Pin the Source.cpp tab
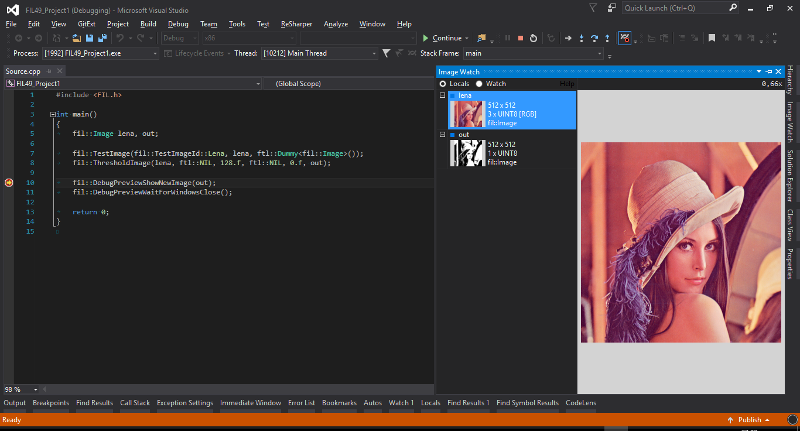This screenshot has height=431, width=800. (49, 71)
